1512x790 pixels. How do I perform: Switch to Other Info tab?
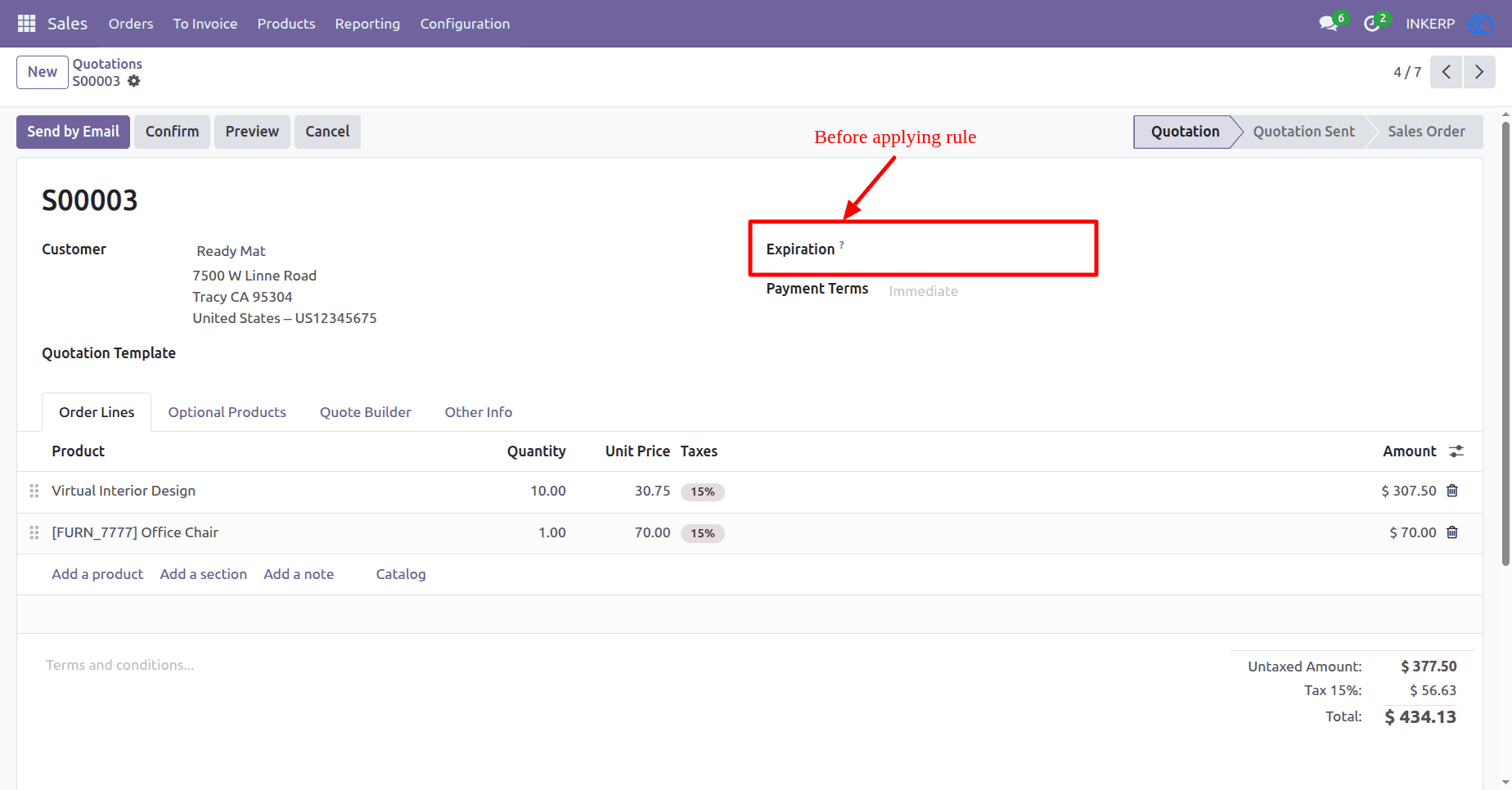pos(479,412)
